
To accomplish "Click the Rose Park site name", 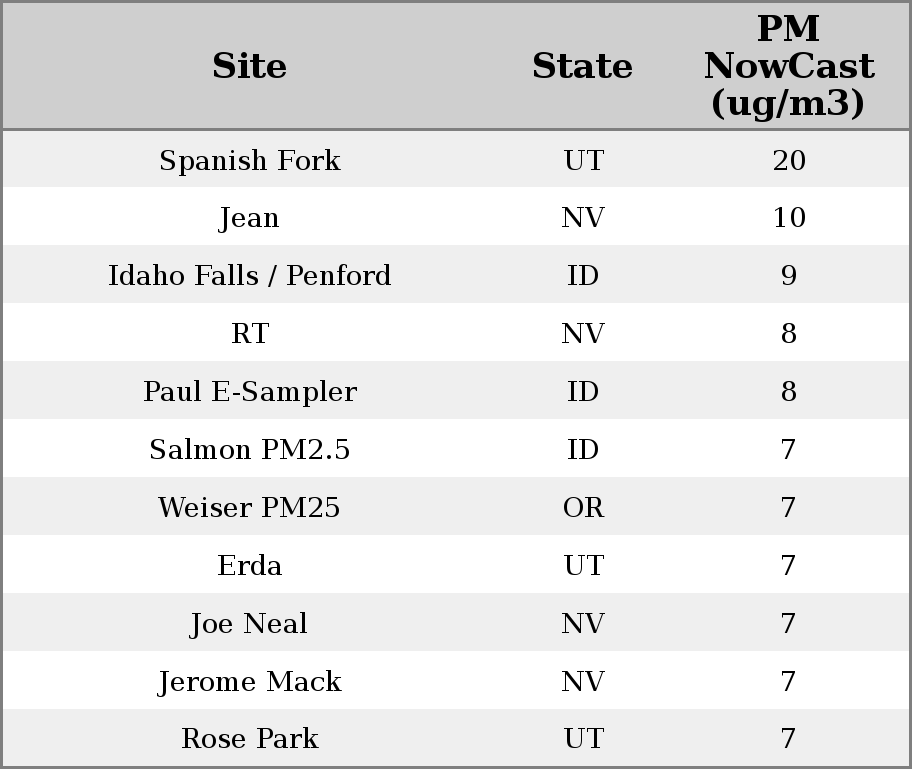I will pos(249,739).
